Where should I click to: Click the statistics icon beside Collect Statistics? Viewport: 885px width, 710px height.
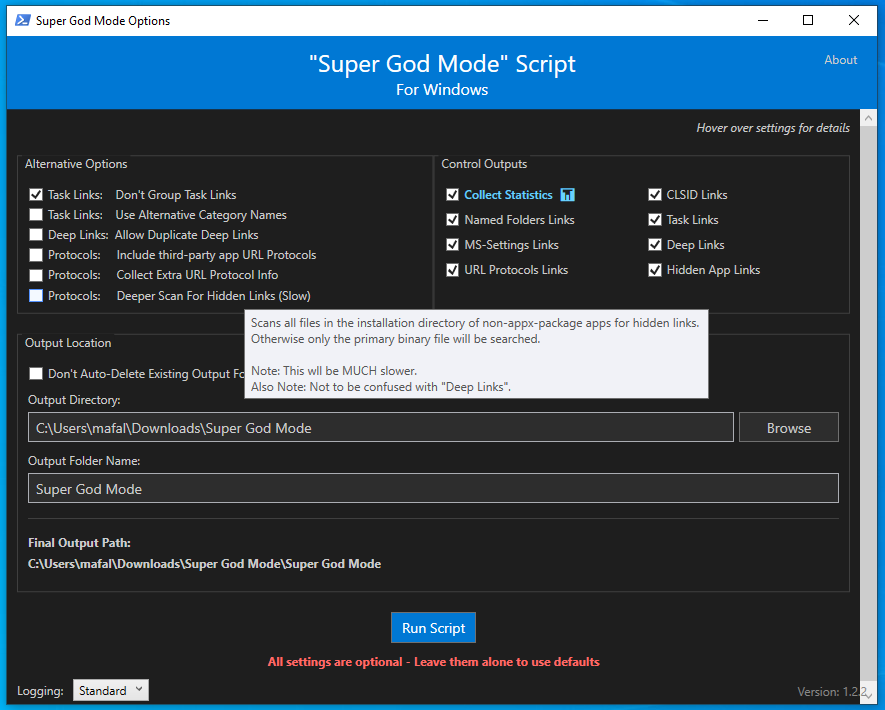coord(567,195)
